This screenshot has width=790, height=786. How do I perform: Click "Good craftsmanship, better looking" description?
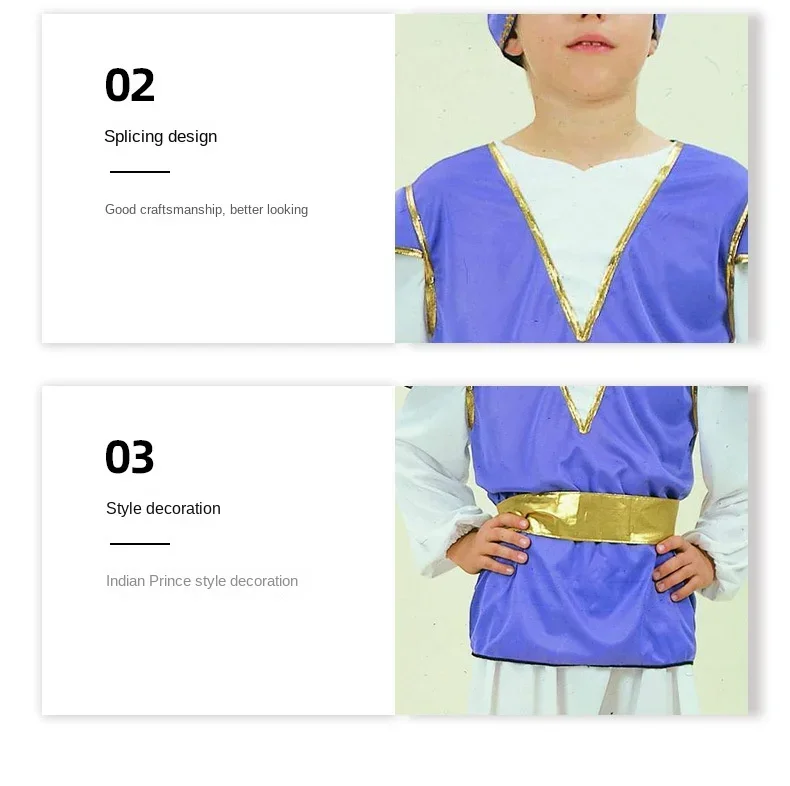[x=206, y=210]
